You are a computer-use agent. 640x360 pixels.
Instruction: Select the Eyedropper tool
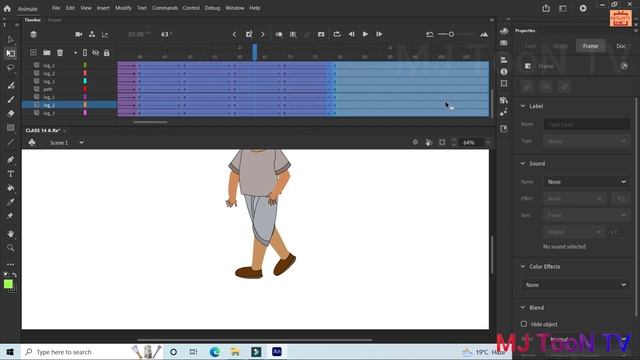tap(11, 202)
